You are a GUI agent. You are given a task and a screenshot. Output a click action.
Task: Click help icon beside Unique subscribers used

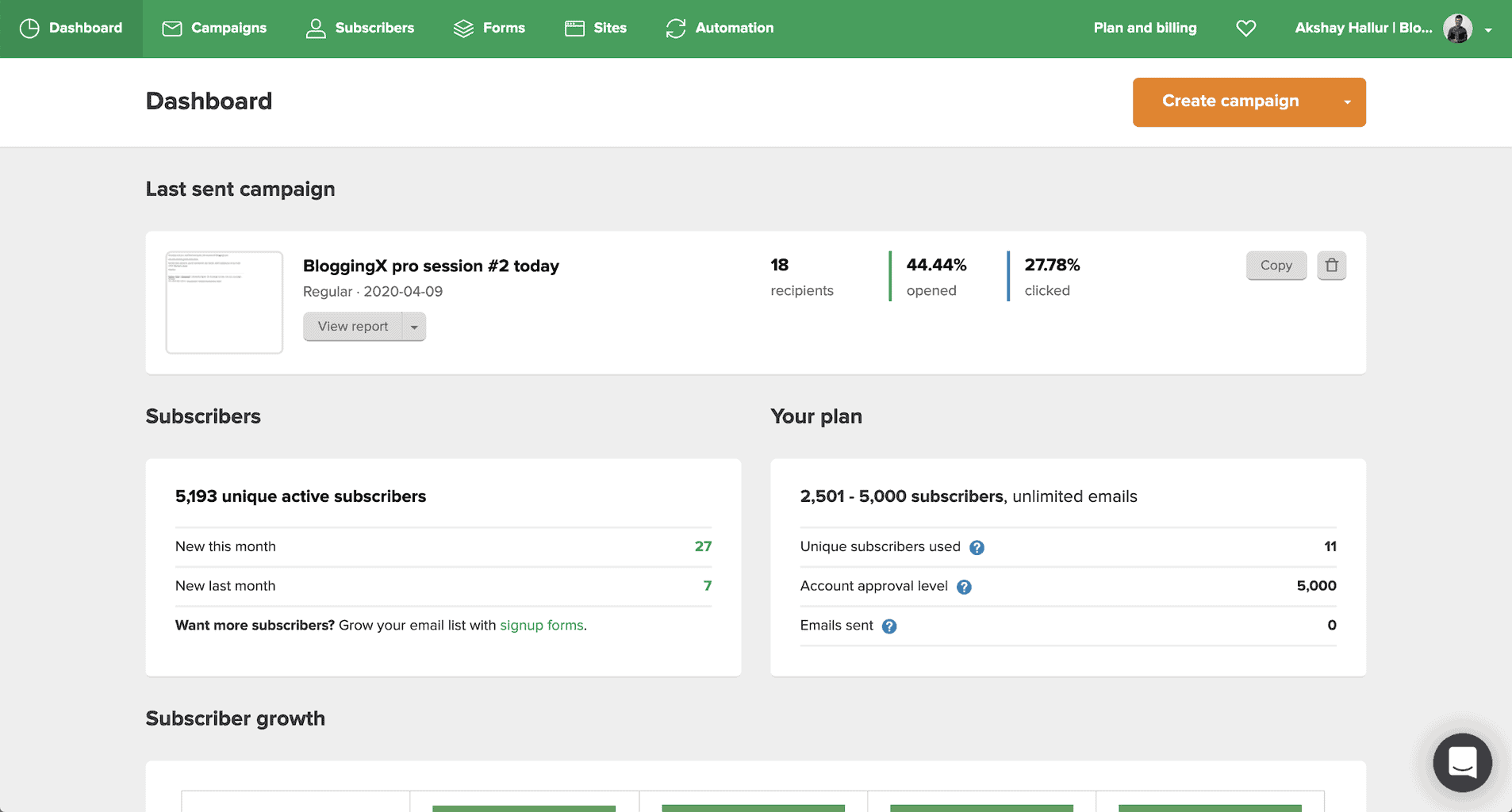(x=977, y=547)
